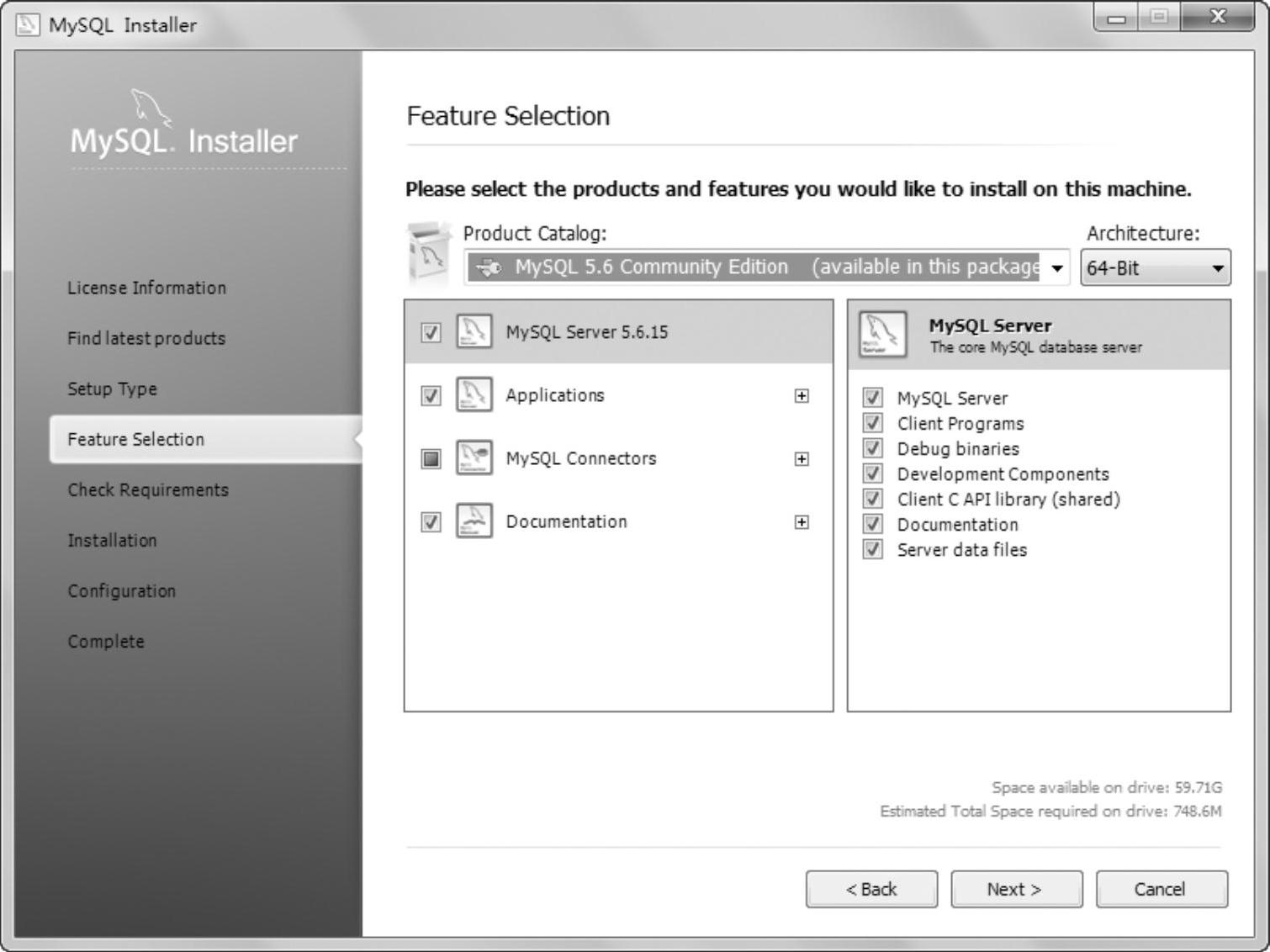
Task: Go to Configuration step
Action: [122, 590]
